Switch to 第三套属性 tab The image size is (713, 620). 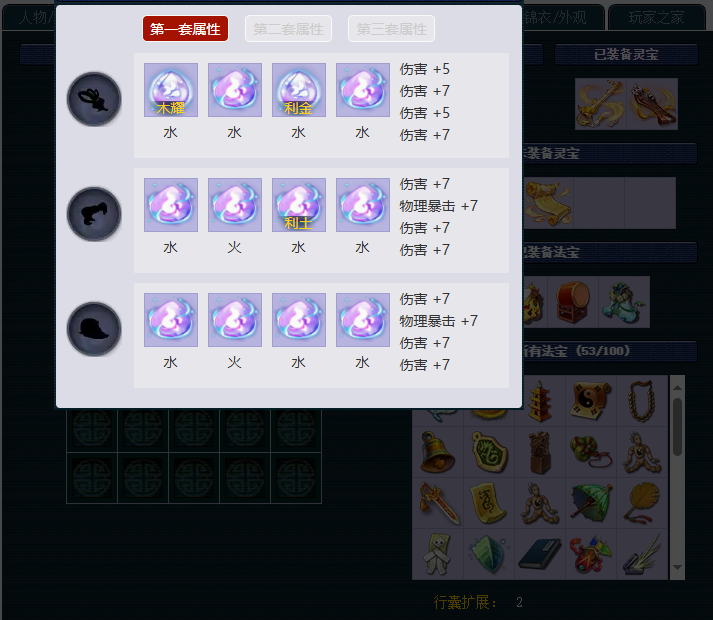click(x=392, y=29)
